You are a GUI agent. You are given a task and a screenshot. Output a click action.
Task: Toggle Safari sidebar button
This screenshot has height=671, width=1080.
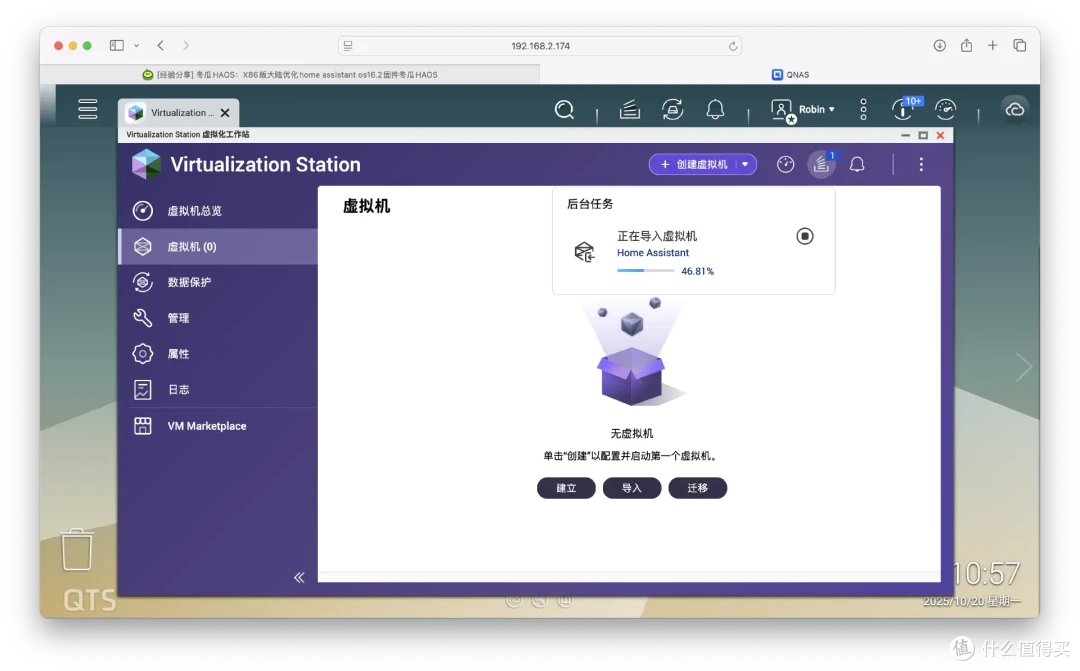click(x=116, y=45)
